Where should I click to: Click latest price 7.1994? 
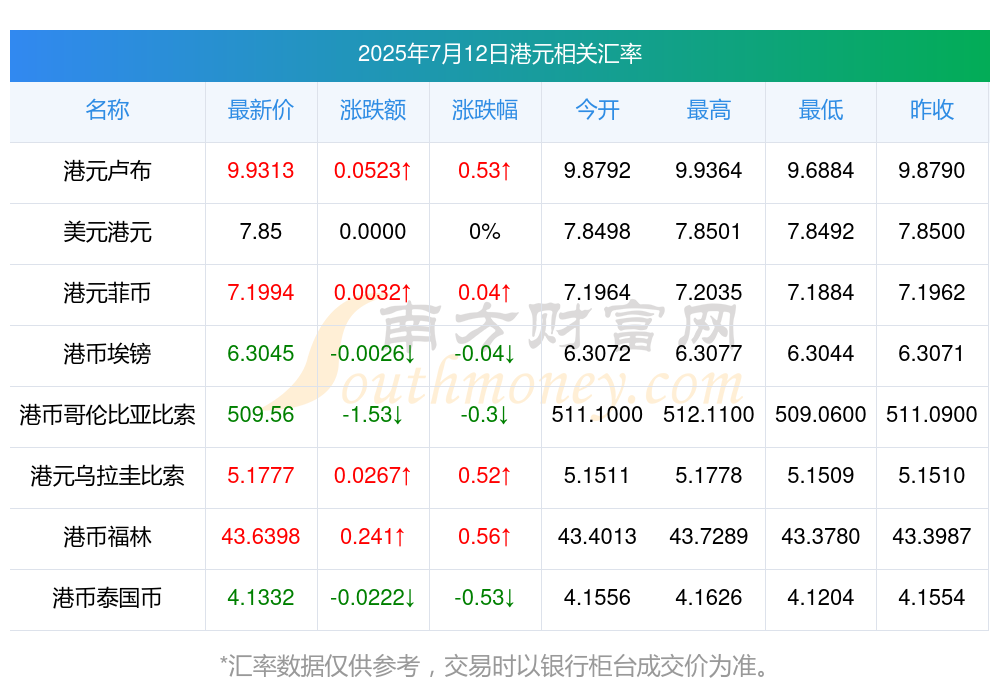point(261,292)
